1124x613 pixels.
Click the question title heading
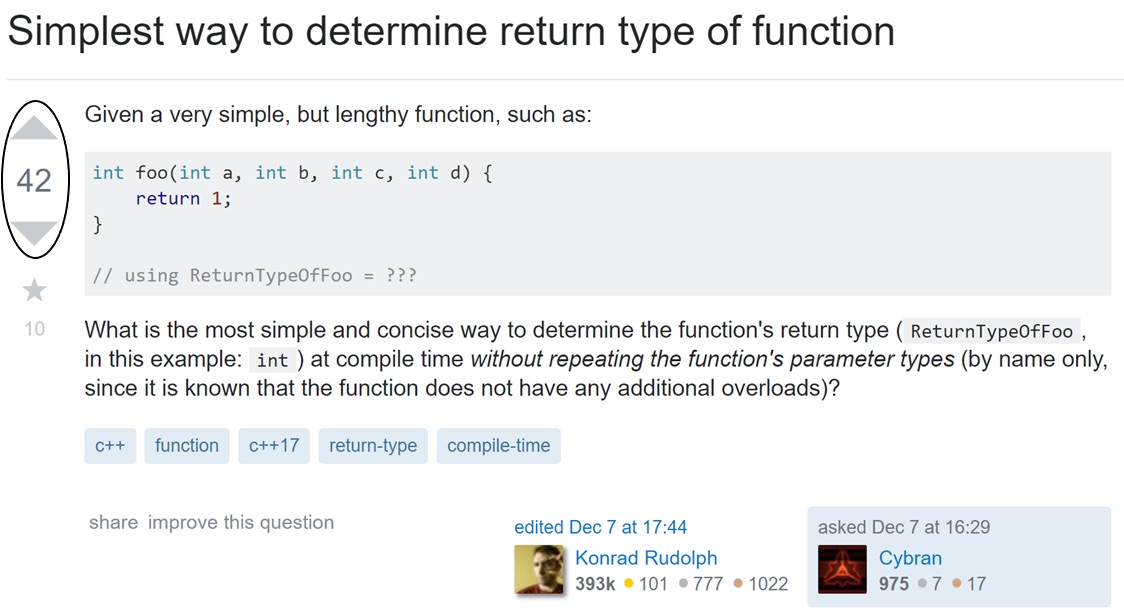tap(451, 33)
